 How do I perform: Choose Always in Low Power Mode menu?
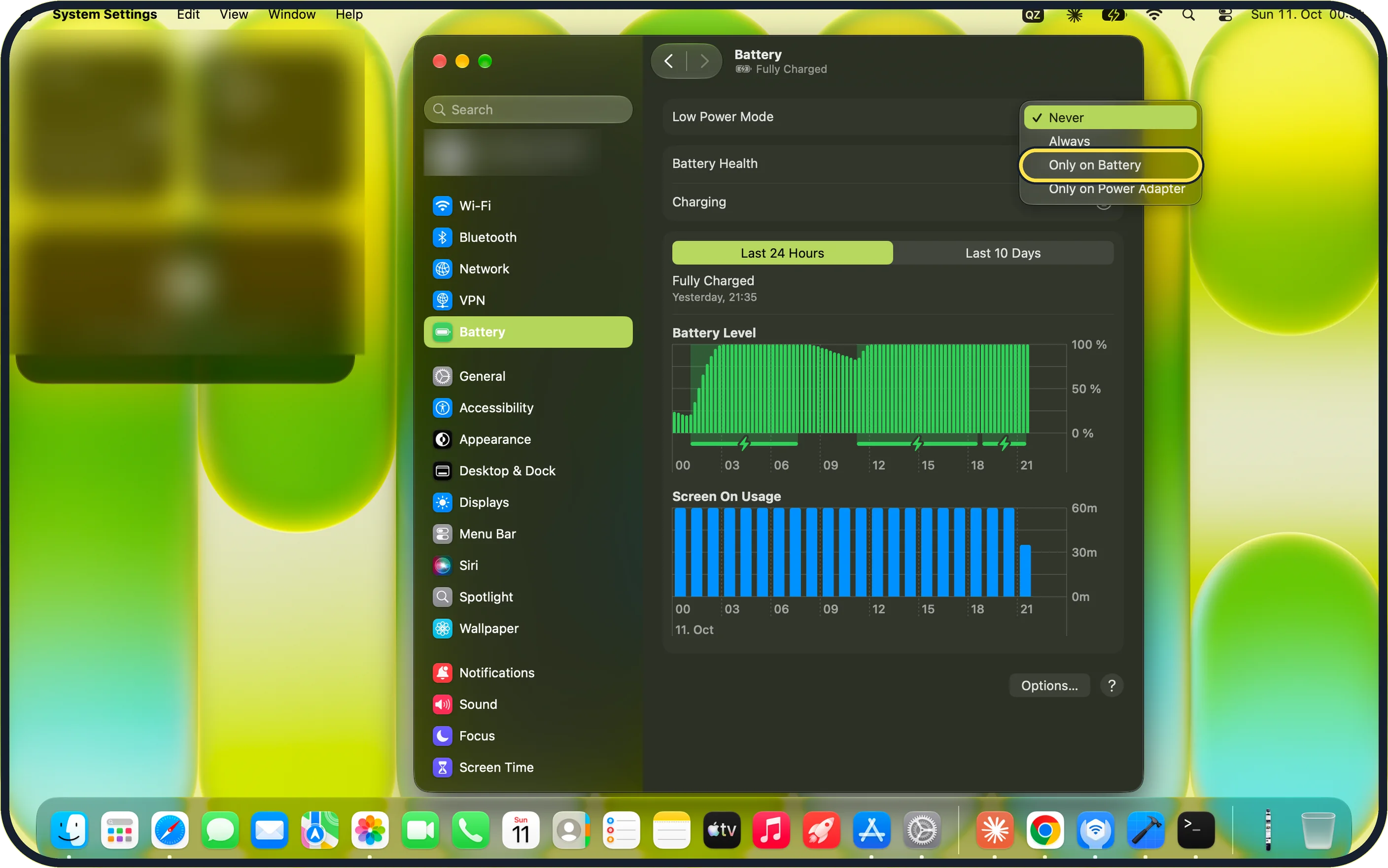[x=1110, y=141]
